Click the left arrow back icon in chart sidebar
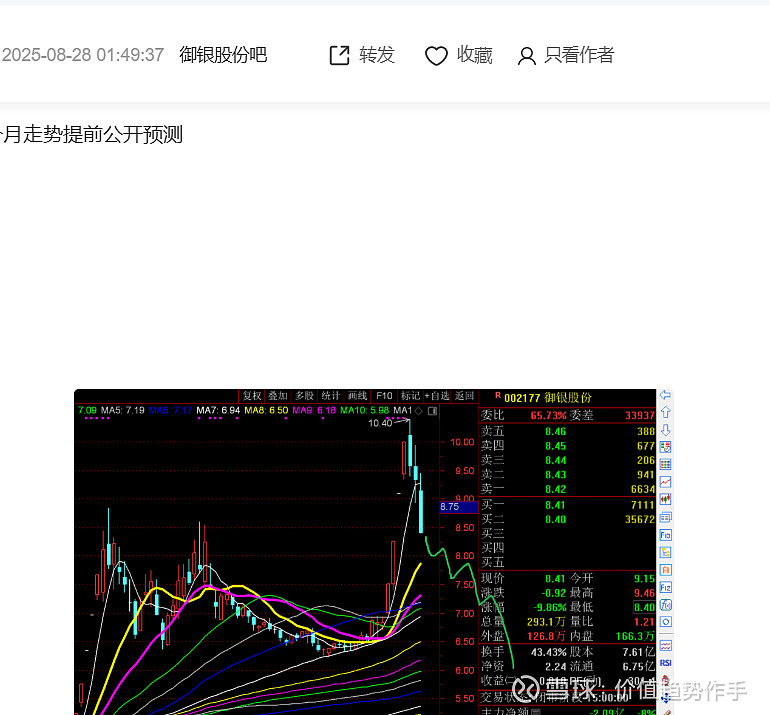 point(665,395)
